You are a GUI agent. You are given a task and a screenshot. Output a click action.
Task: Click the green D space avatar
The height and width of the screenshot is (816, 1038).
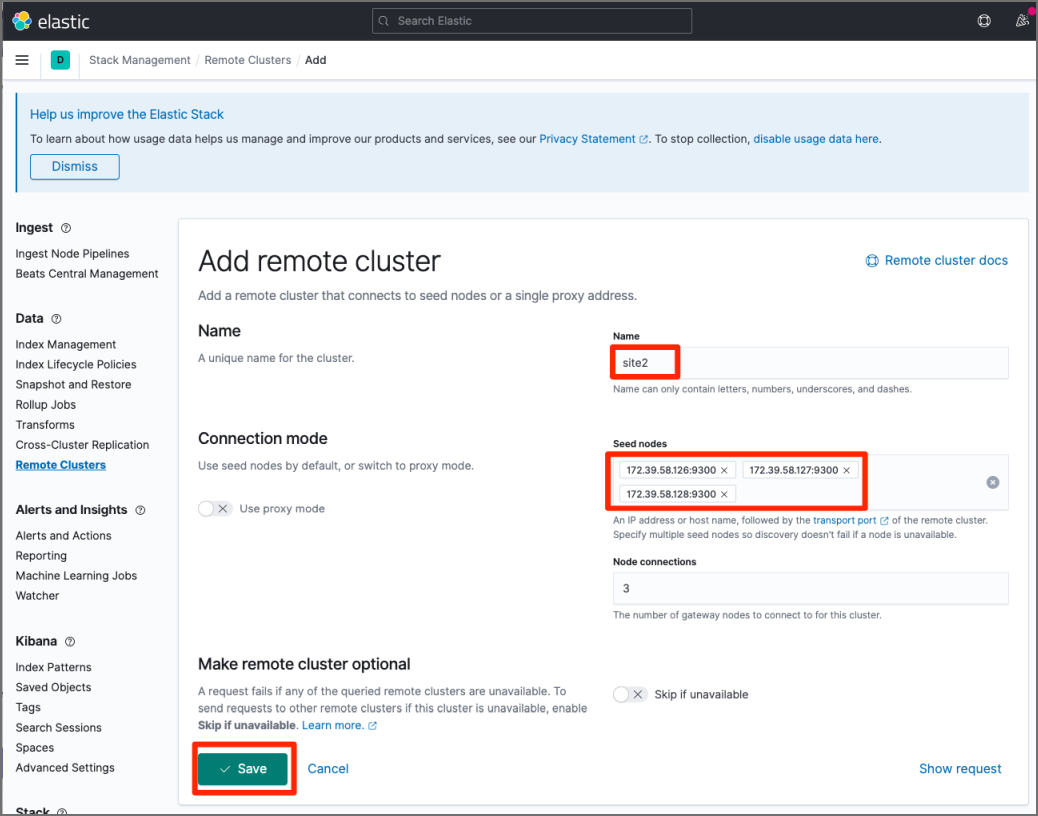click(x=60, y=60)
